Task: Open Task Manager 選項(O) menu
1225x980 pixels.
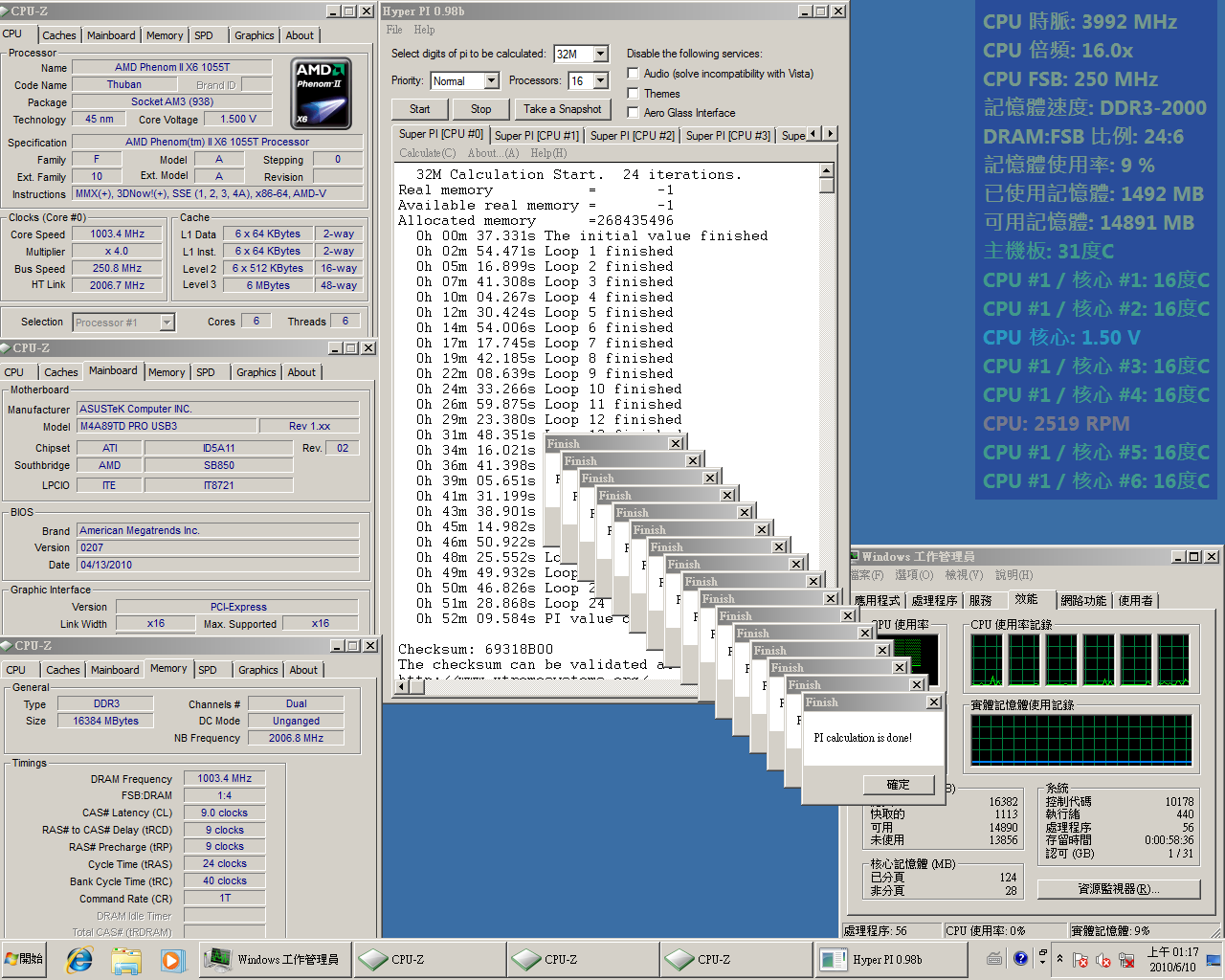Action: pyautogui.click(x=914, y=575)
